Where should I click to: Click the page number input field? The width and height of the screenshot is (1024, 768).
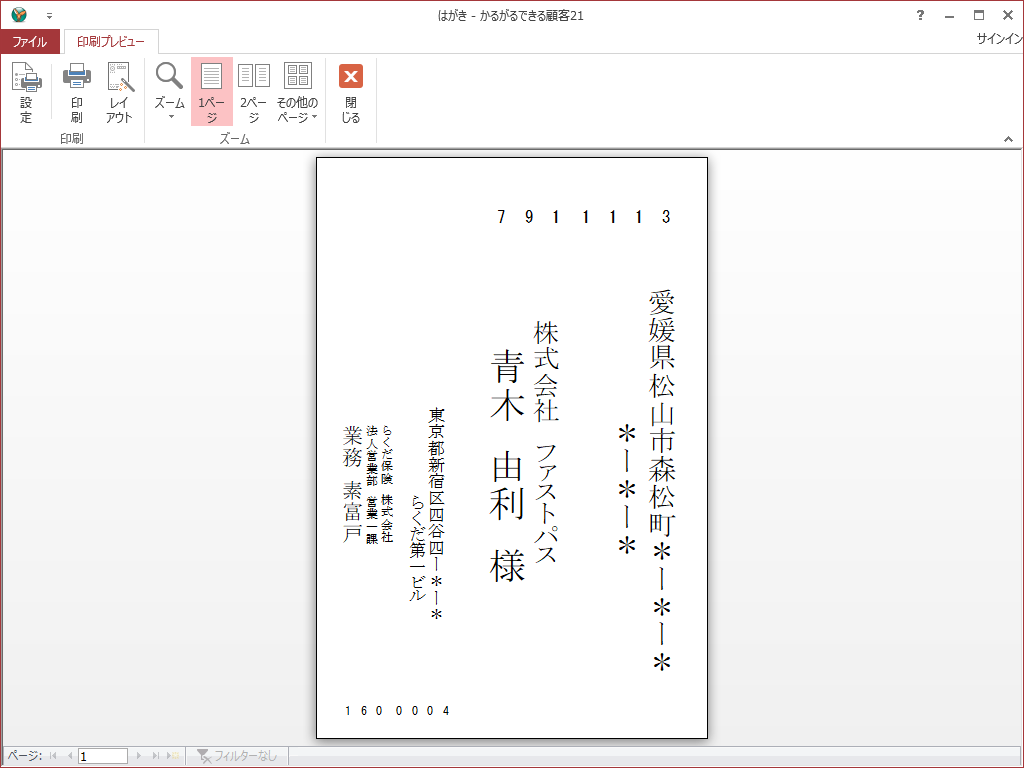(103, 756)
